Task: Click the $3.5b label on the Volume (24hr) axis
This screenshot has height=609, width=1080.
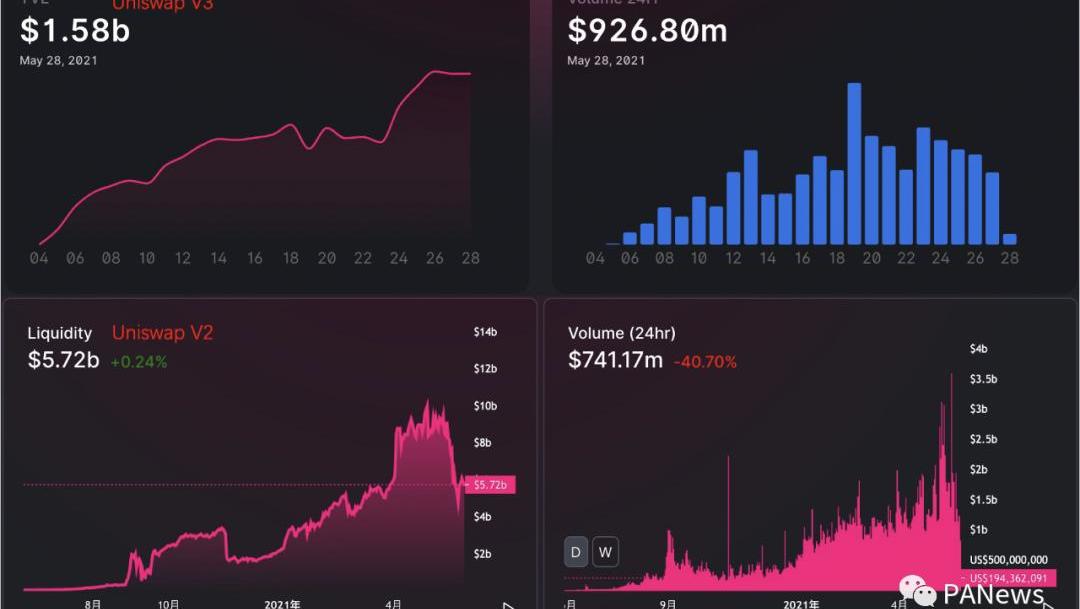Action: [984, 379]
